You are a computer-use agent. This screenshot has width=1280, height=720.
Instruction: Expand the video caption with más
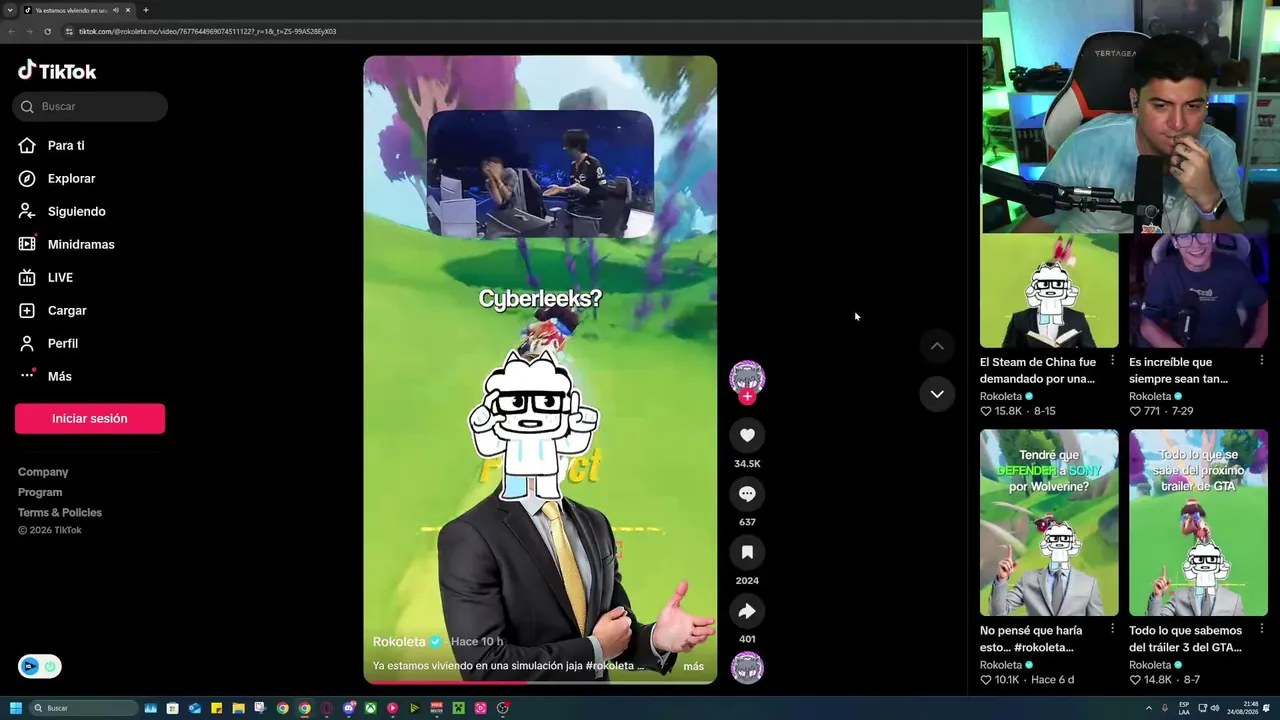click(694, 666)
